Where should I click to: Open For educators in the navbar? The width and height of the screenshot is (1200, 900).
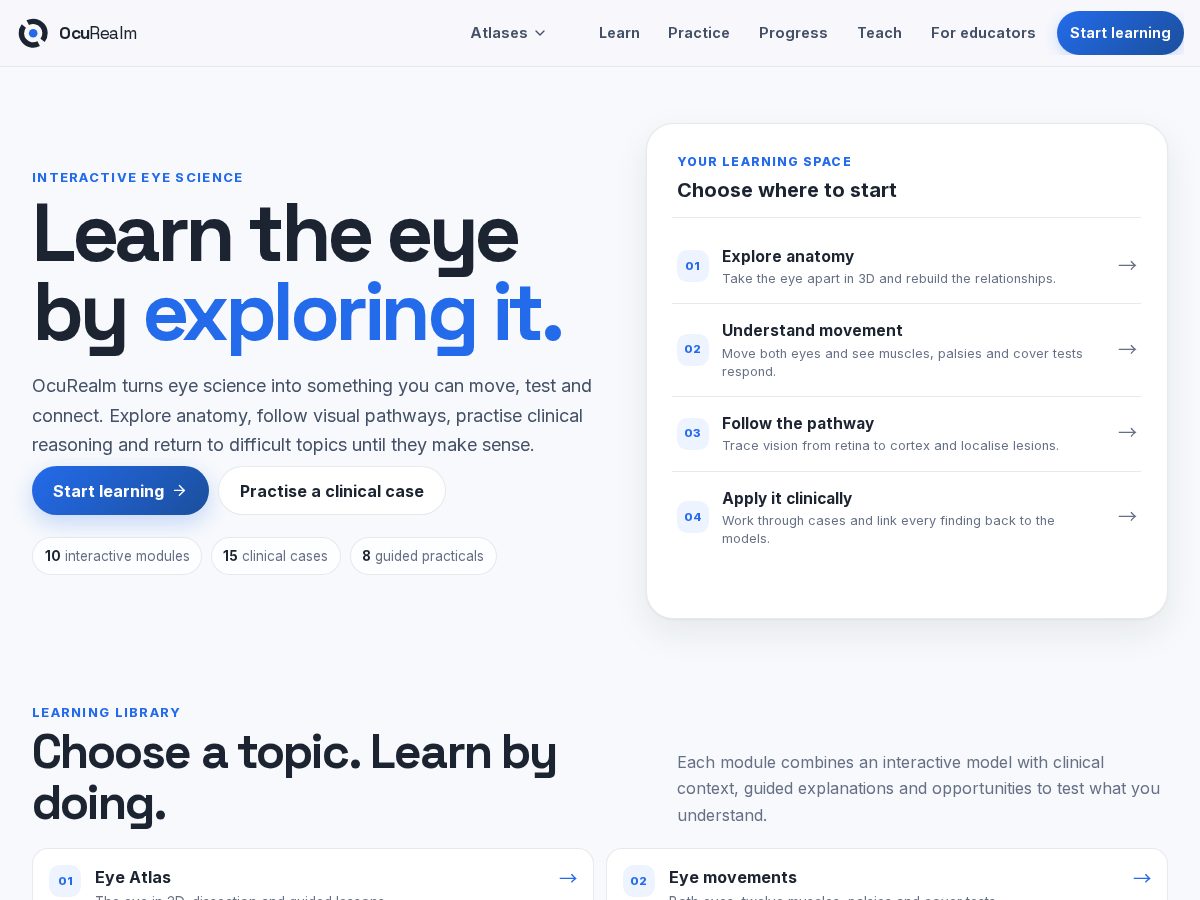(x=983, y=33)
